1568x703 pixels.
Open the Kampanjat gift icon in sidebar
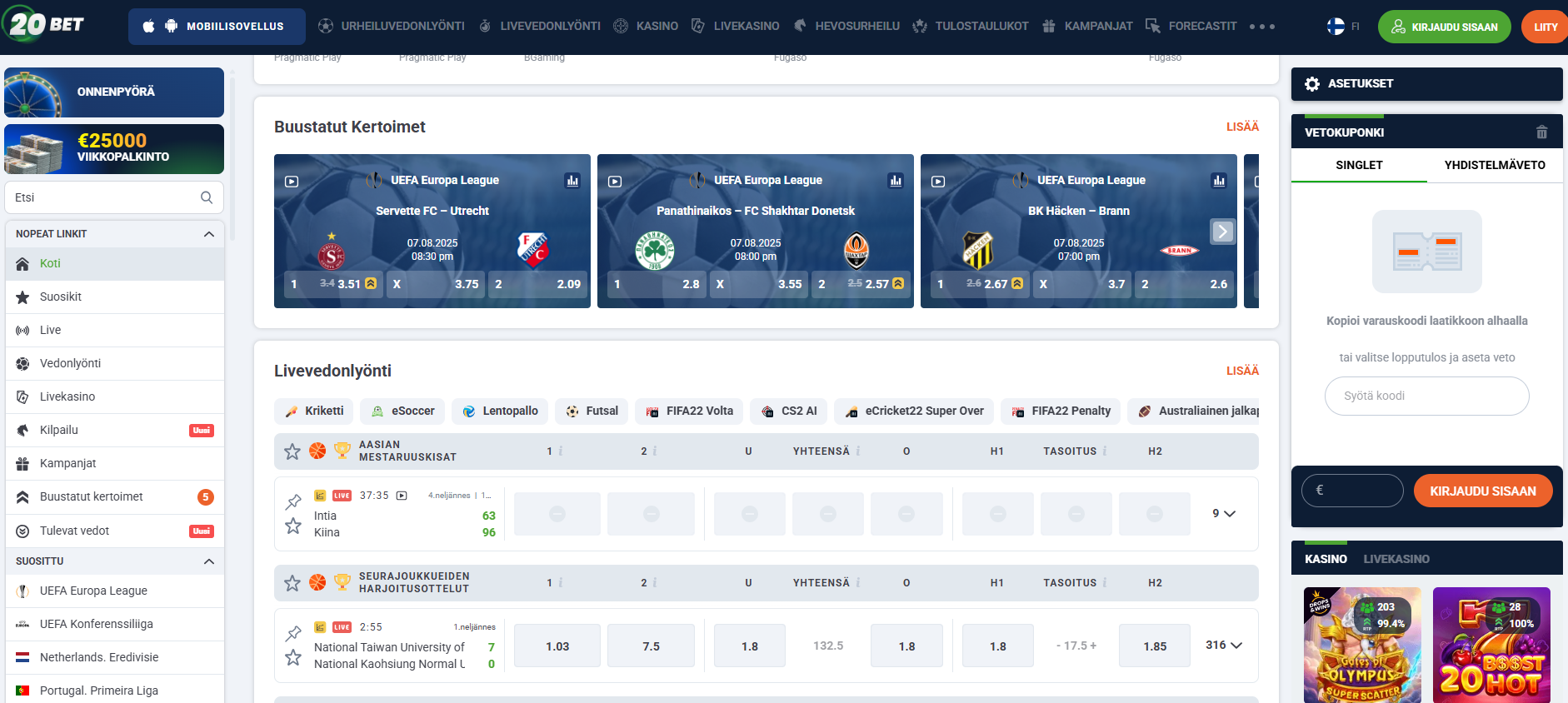22,464
